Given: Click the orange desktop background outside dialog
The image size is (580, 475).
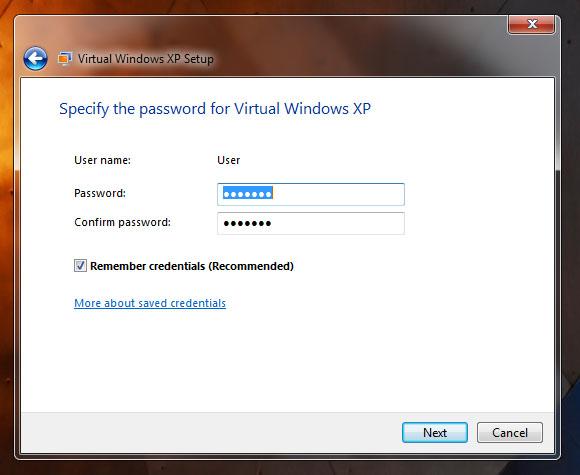Looking at the screenshot, I should pyautogui.click(x=7, y=237).
